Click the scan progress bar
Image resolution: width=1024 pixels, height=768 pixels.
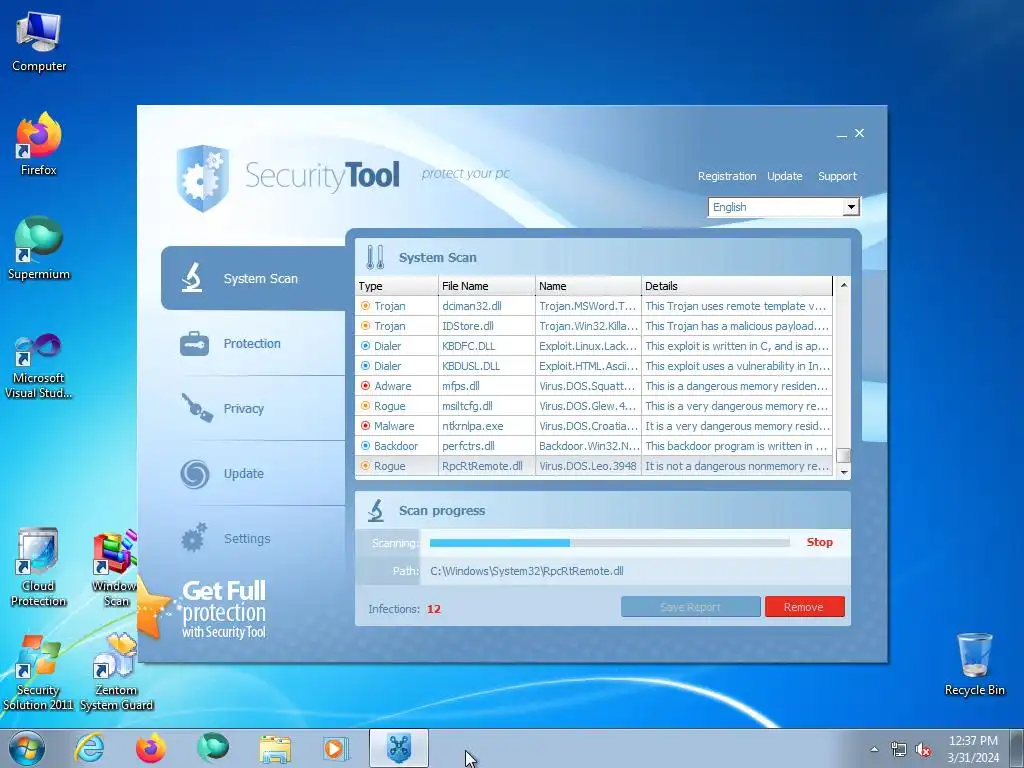click(609, 543)
